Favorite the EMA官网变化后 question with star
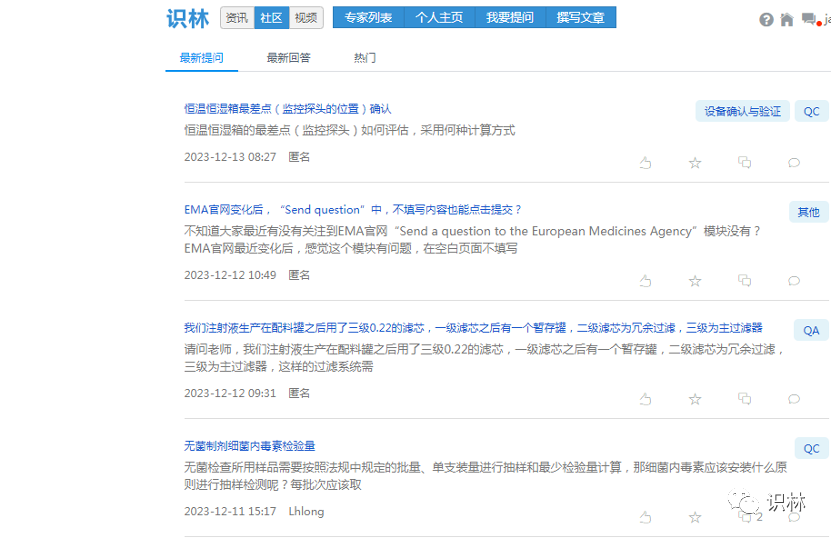The width and height of the screenshot is (832, 538). pos(695,281)
